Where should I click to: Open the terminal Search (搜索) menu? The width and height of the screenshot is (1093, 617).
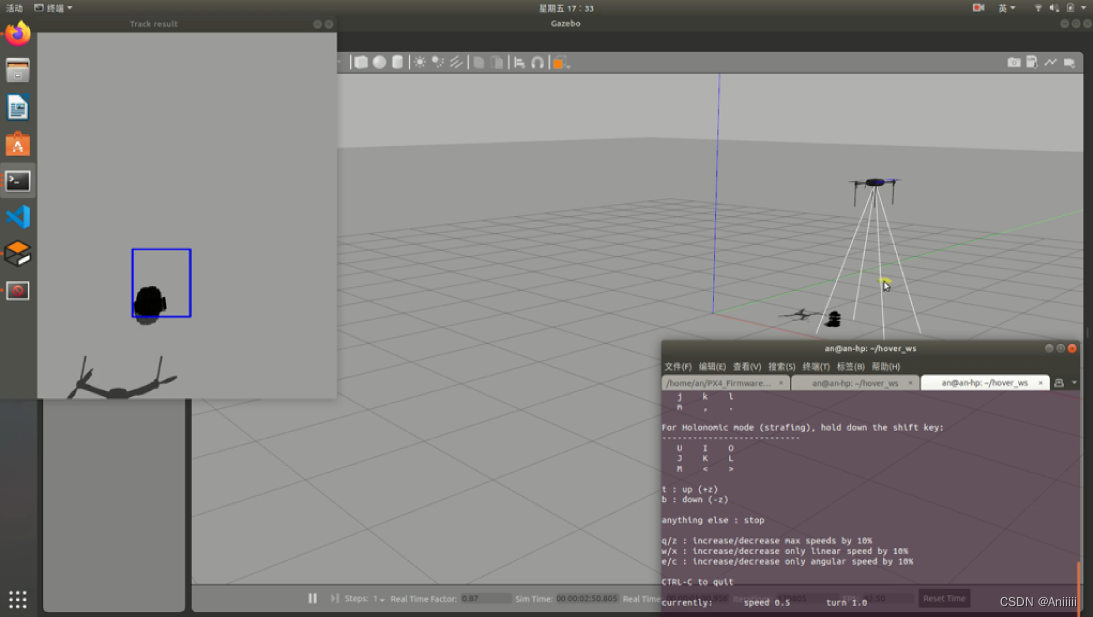[x=781, y=367]
